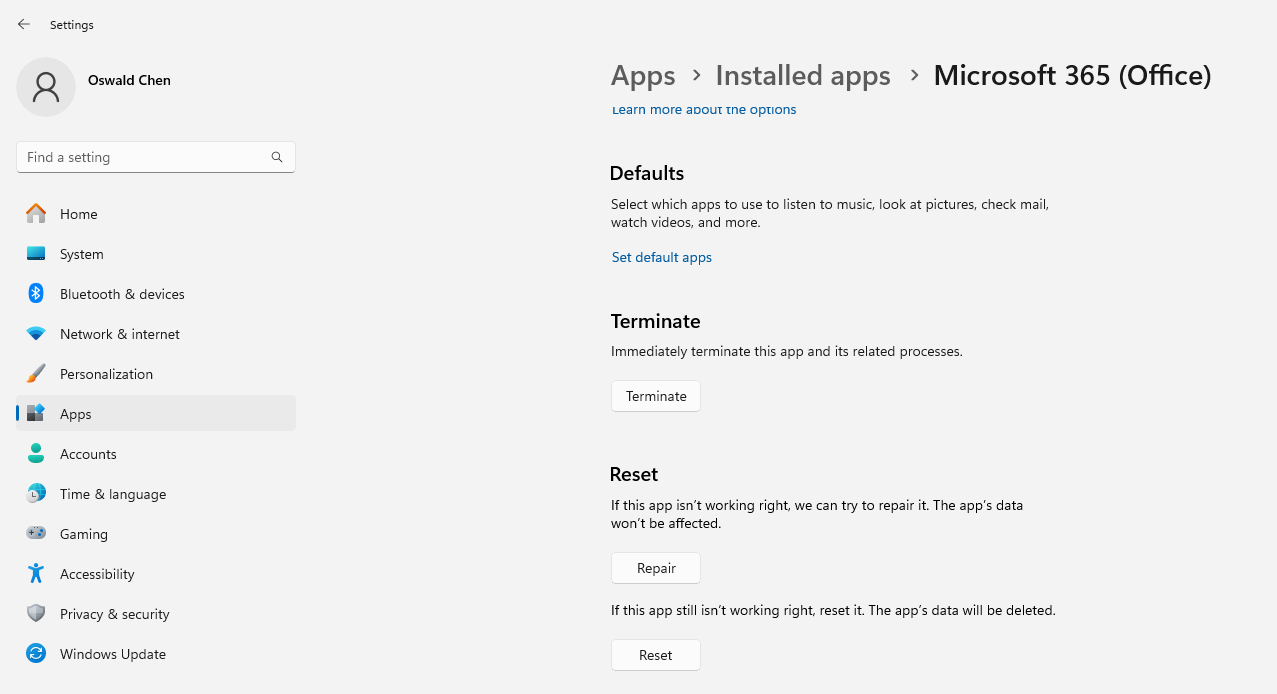Select the Network & internet wifi icon
The width and height of the screenshot is (1277, 694).
[x=36, y=334]
